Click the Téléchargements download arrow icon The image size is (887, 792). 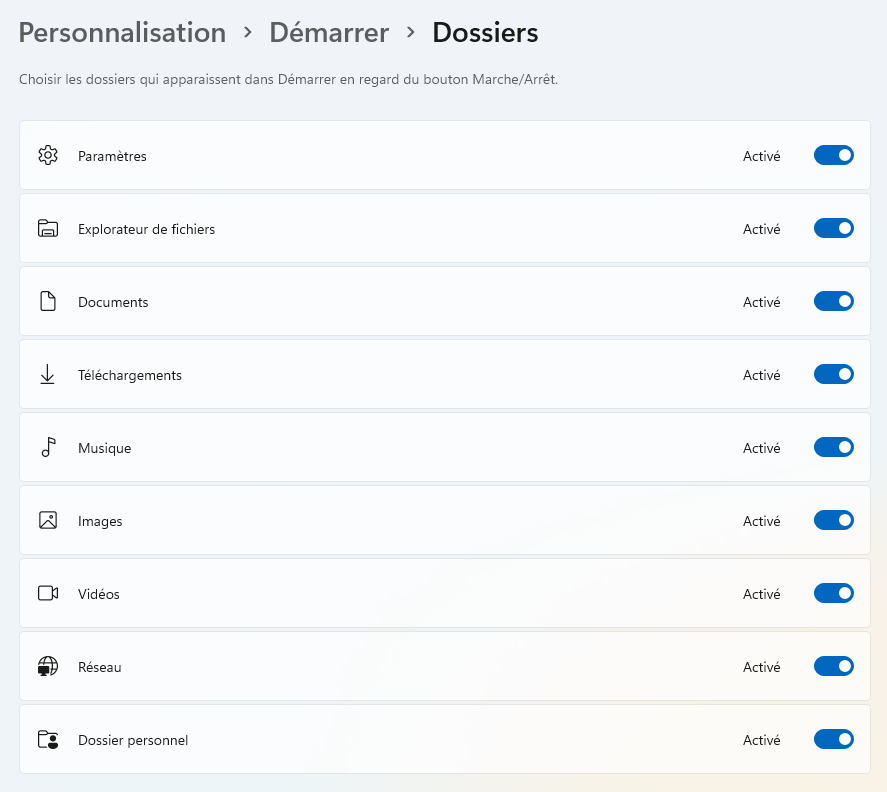coord(48,374)
